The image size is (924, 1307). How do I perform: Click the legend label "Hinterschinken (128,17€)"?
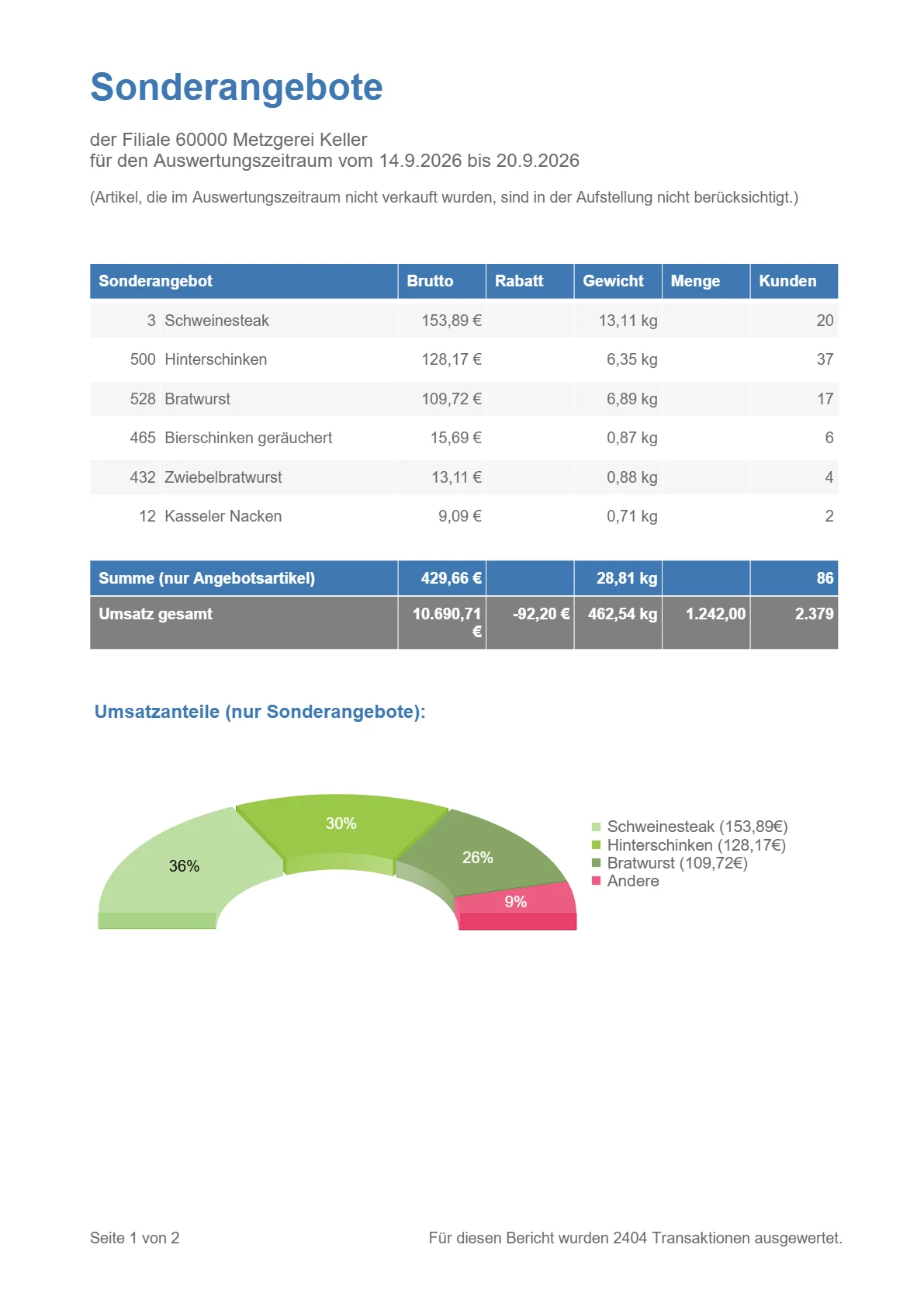[x=697, y=845]
